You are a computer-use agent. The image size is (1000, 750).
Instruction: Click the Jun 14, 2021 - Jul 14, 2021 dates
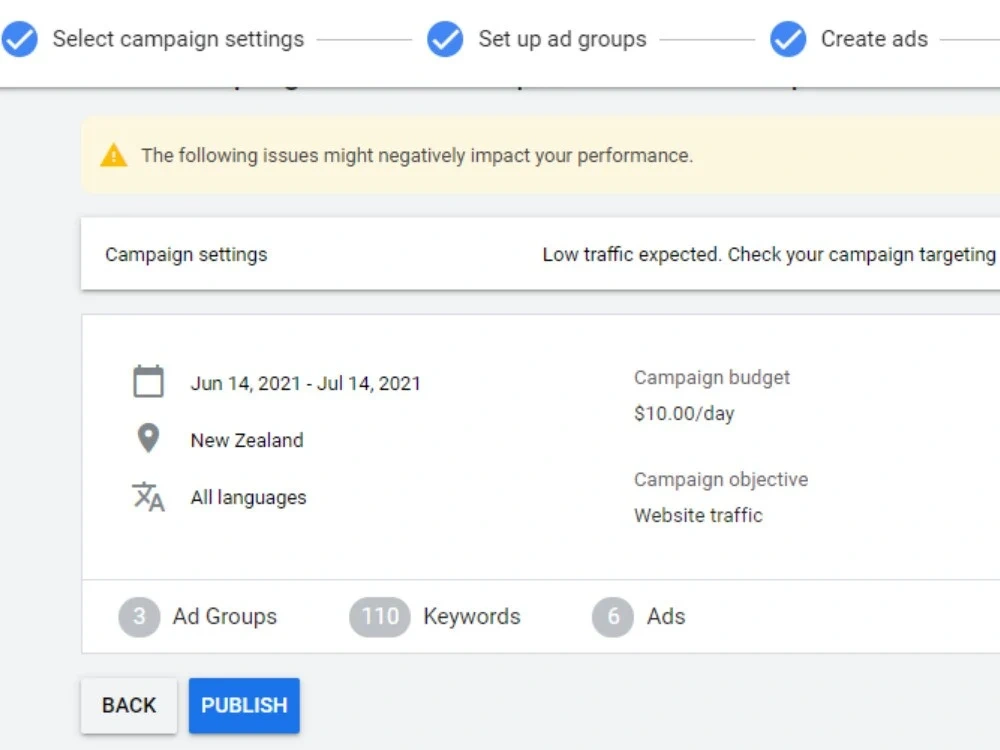305,383
